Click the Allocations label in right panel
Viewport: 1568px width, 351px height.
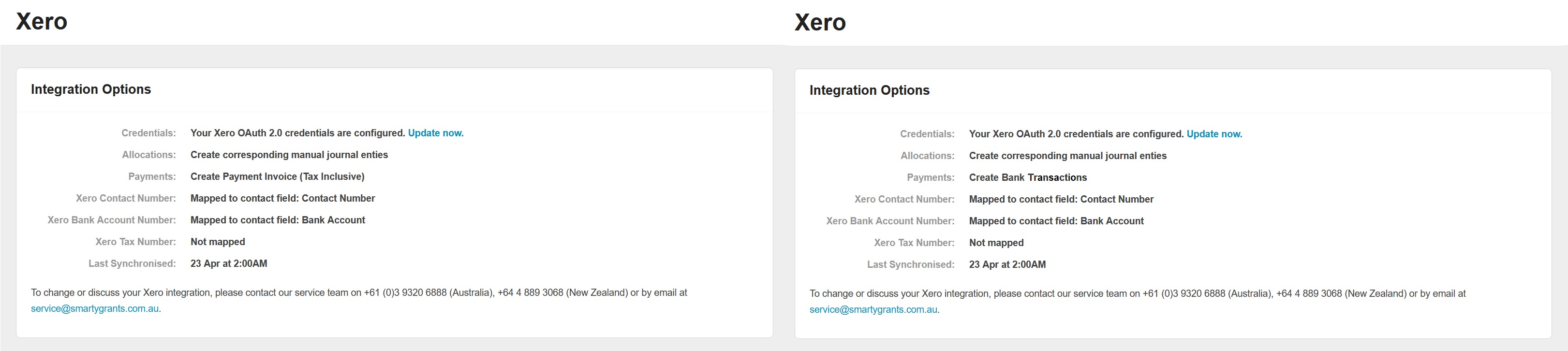coord(927,156)
